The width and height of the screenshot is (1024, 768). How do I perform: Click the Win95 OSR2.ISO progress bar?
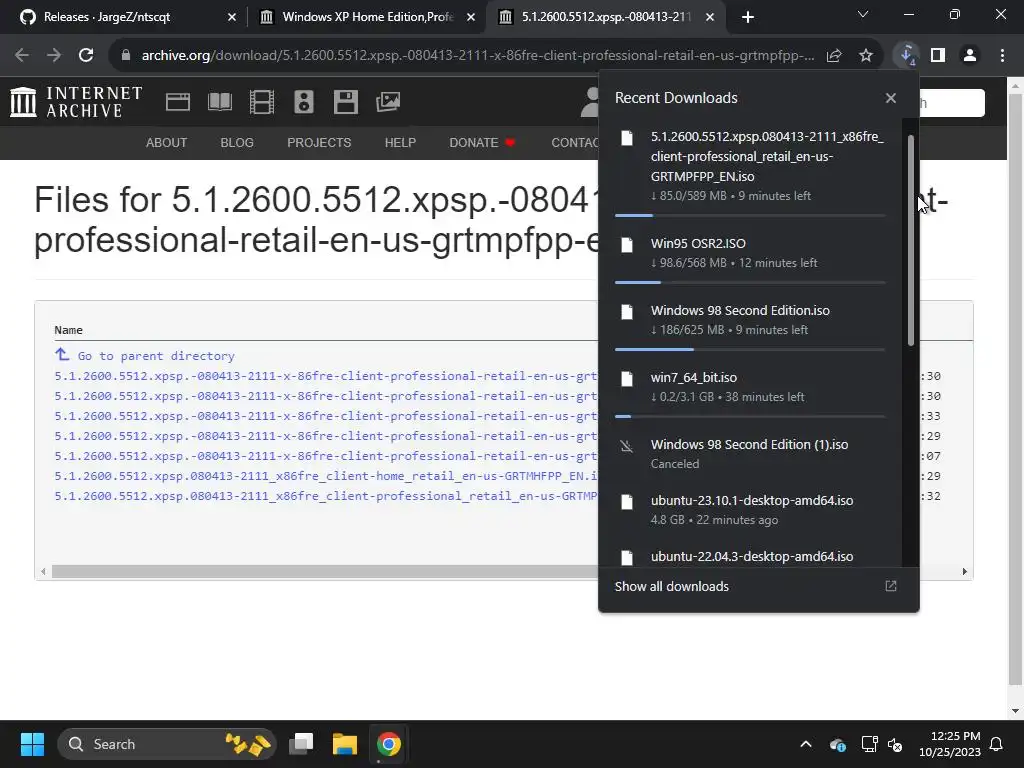[750, 282]
